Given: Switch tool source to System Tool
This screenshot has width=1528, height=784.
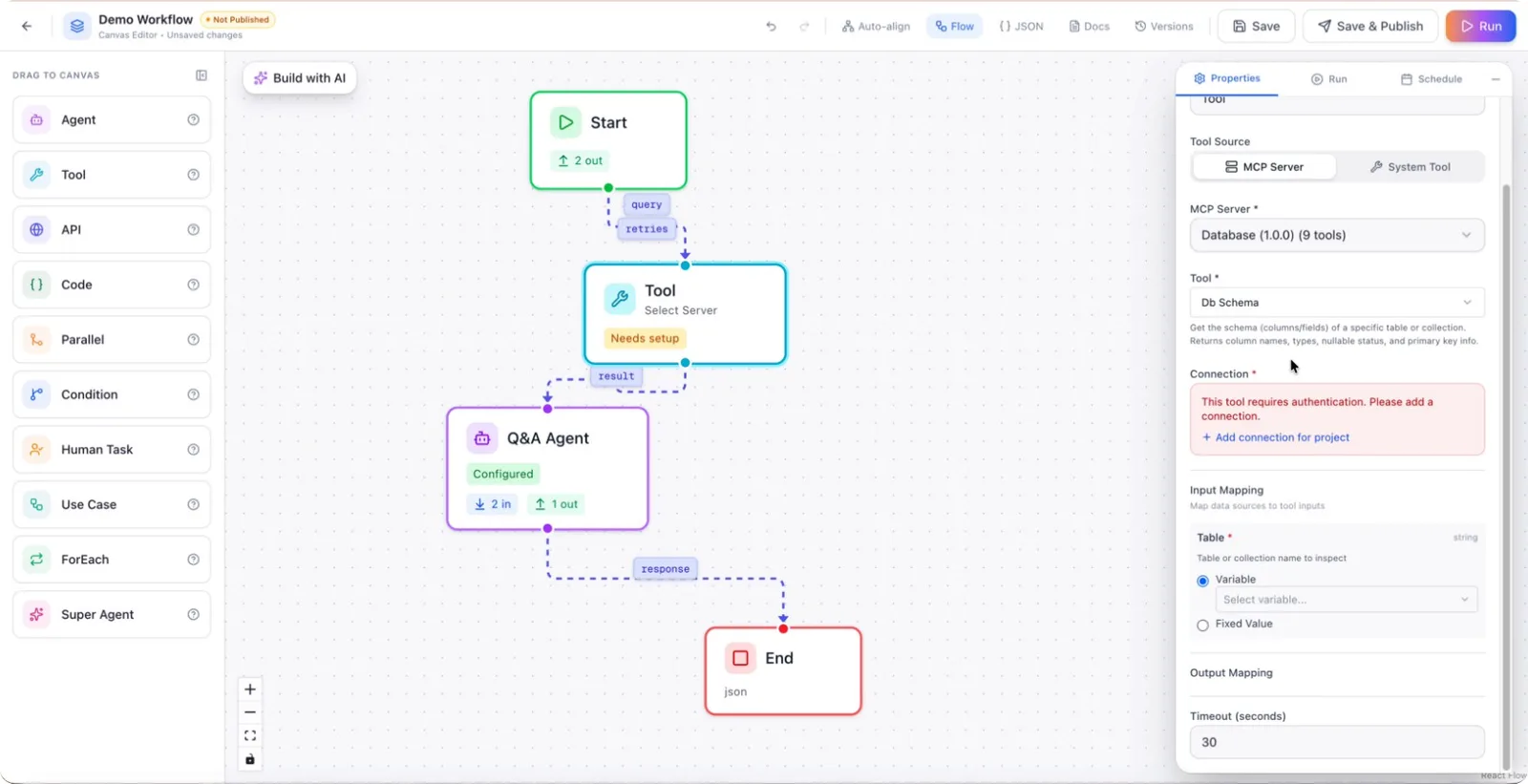Looking at the screenshot, I should 1410,167.
